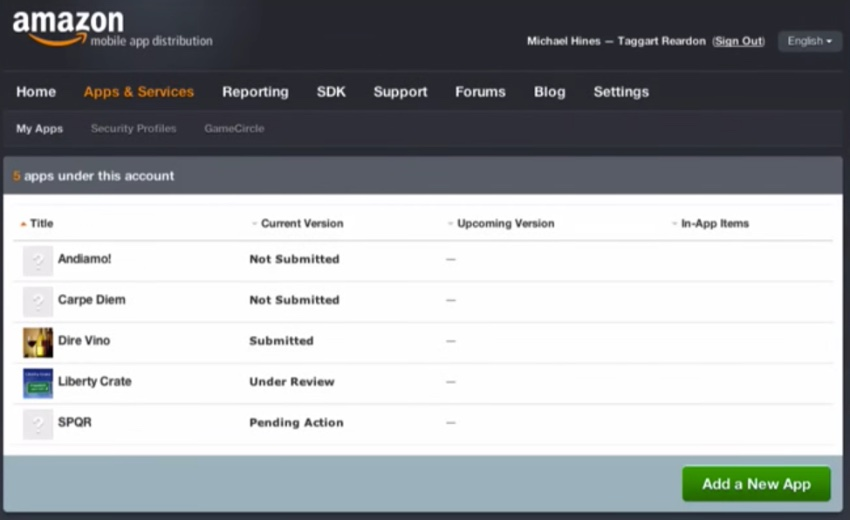Open the Blog page
The height and width of the screenshot is (520, 850).
click(x=550, y=92)
